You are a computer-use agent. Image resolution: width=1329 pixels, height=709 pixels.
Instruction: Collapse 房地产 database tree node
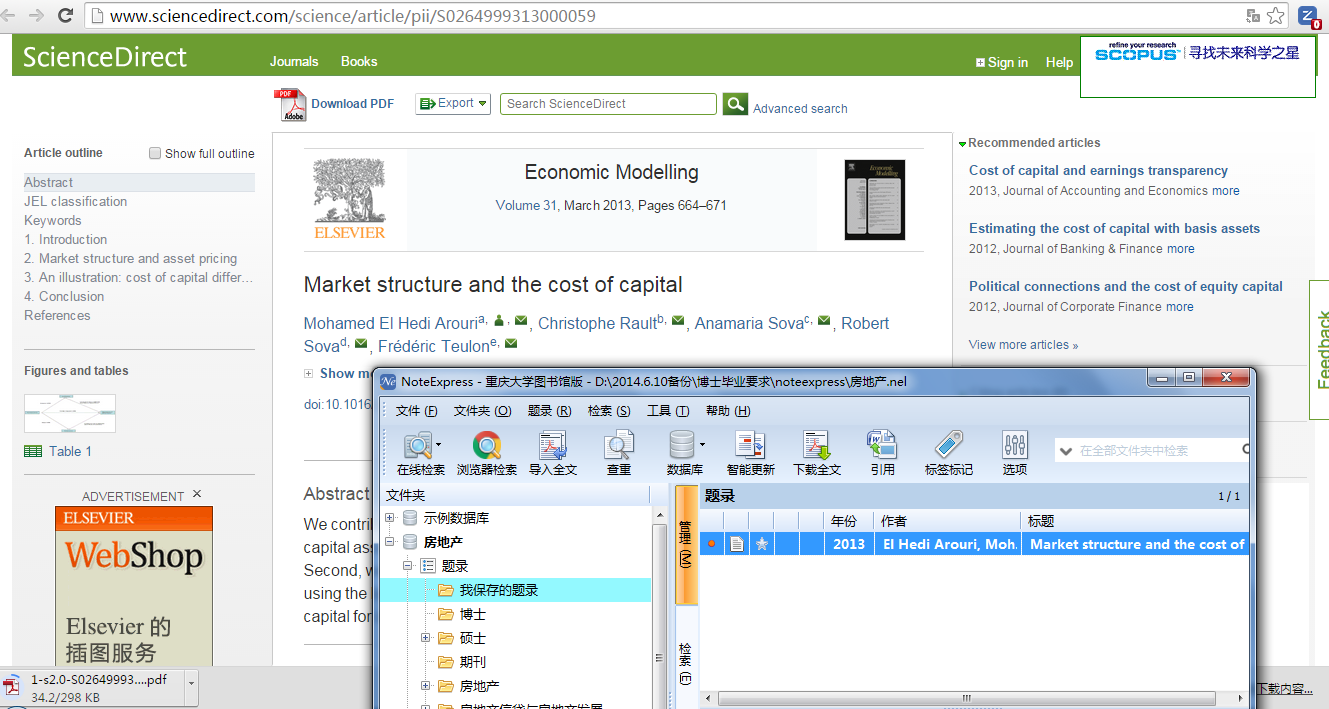390,542
